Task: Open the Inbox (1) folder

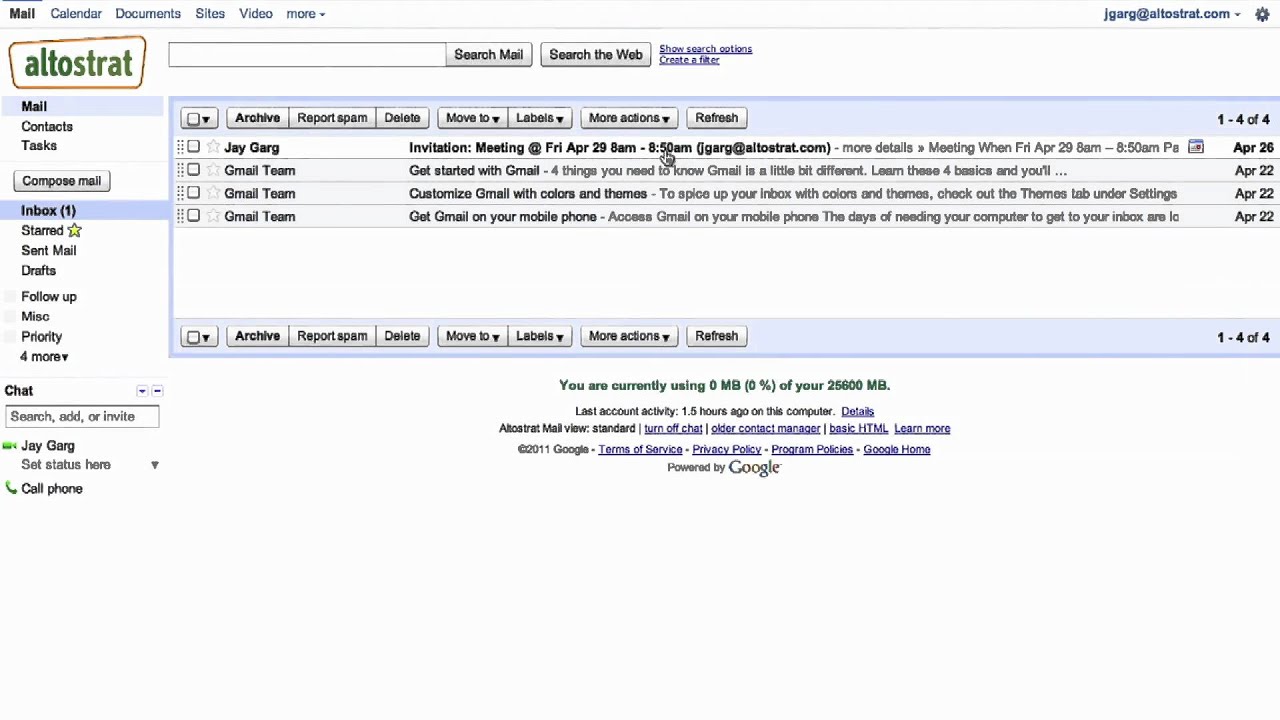Action: coord(48,211)
